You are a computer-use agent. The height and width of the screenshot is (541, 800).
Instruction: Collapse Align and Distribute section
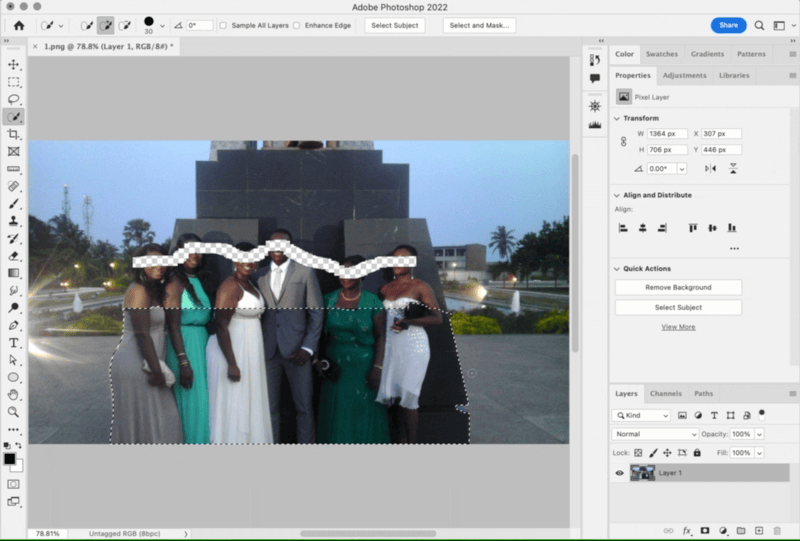[x=617, y=195]
